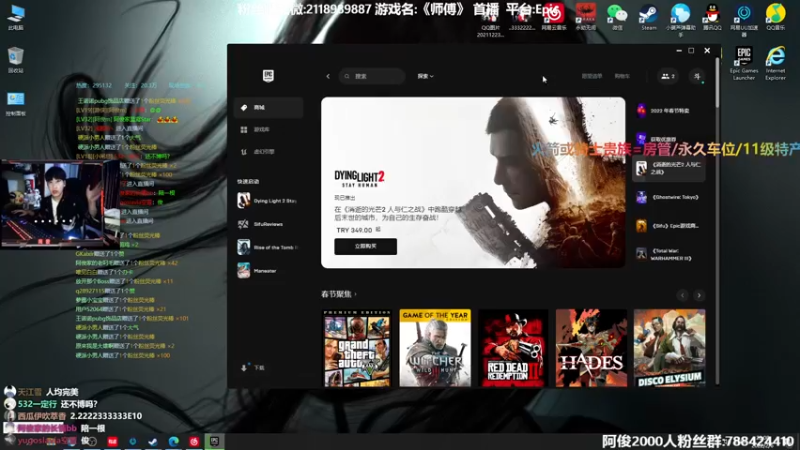Select the 2022 Spring Sale carousel entry

[669, 110]
